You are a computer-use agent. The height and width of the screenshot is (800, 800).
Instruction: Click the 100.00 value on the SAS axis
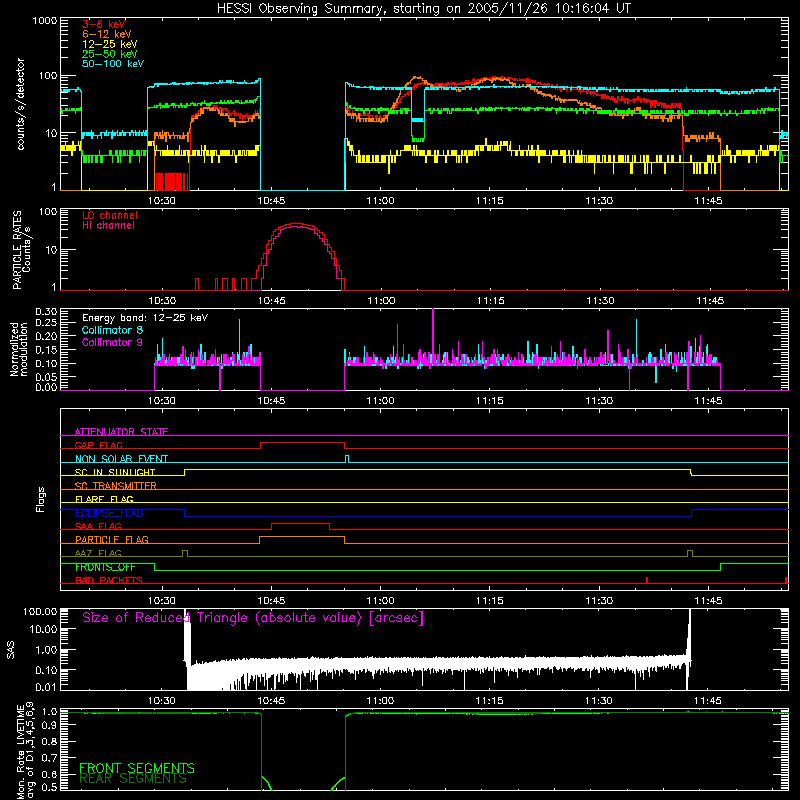(x=40, y=612)
